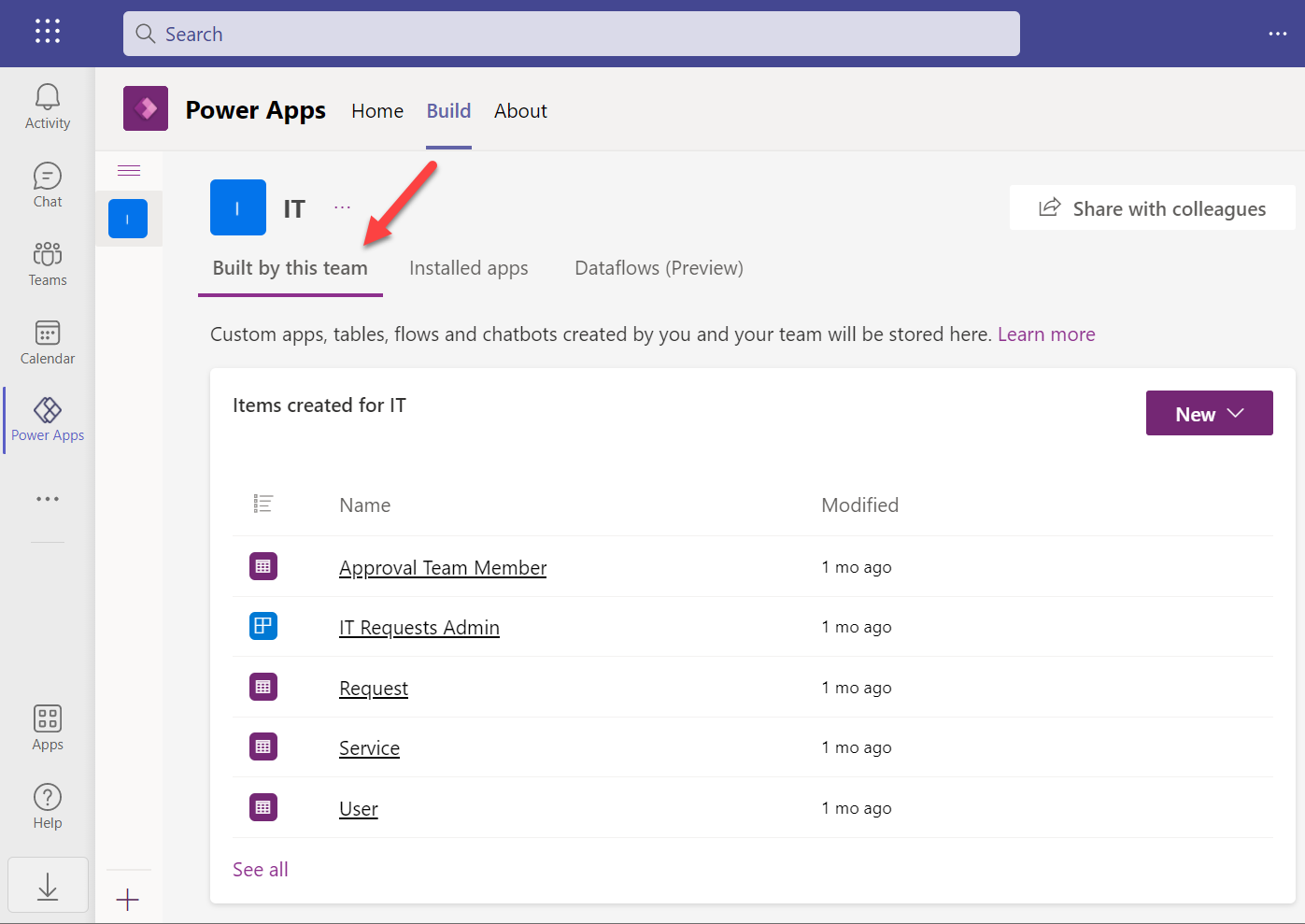Open Teams in the sidebar
1305x924 pixels.
(x=48, y=264)
